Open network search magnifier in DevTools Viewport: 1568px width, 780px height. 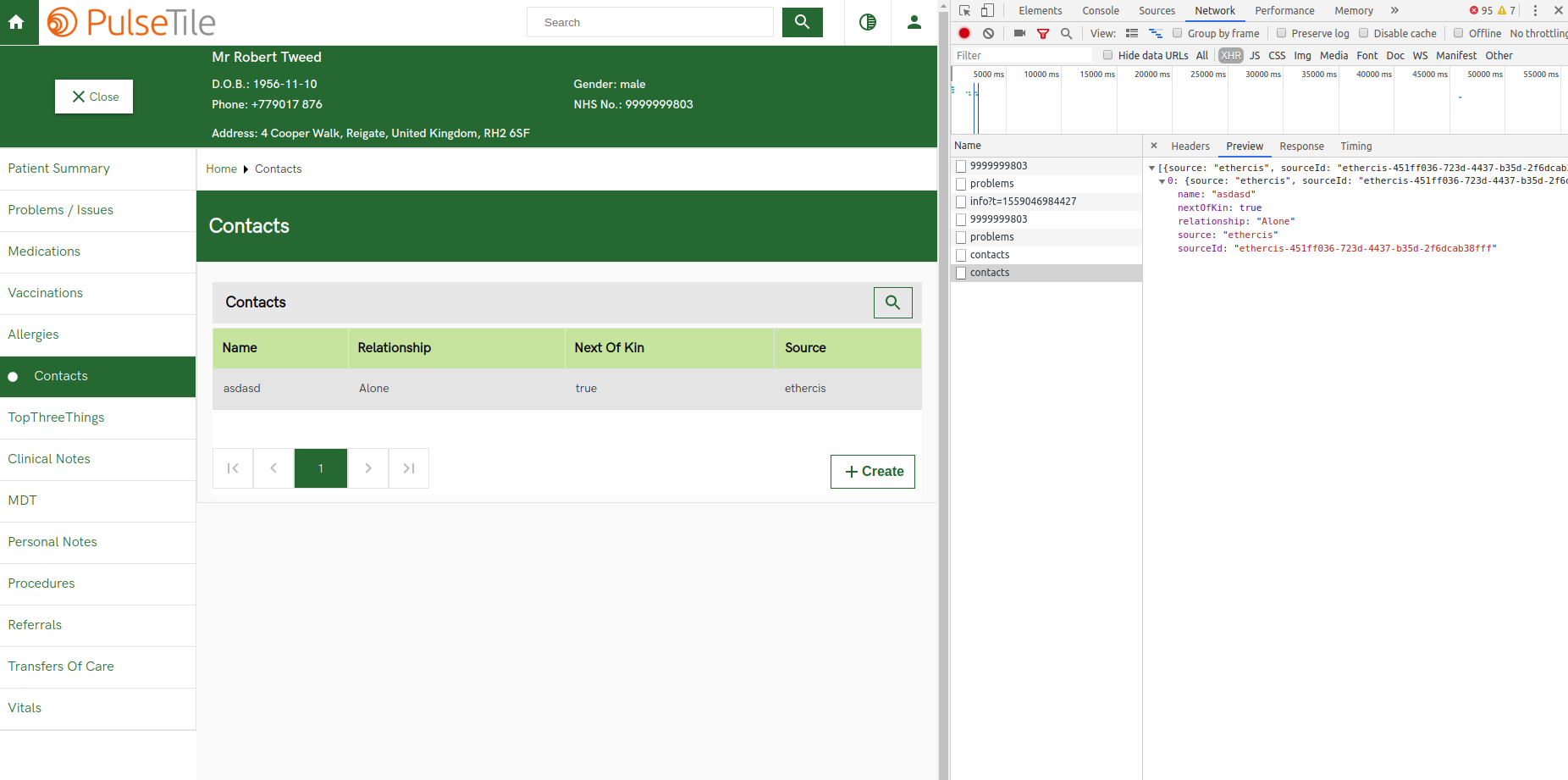[x=1067, y=33]
